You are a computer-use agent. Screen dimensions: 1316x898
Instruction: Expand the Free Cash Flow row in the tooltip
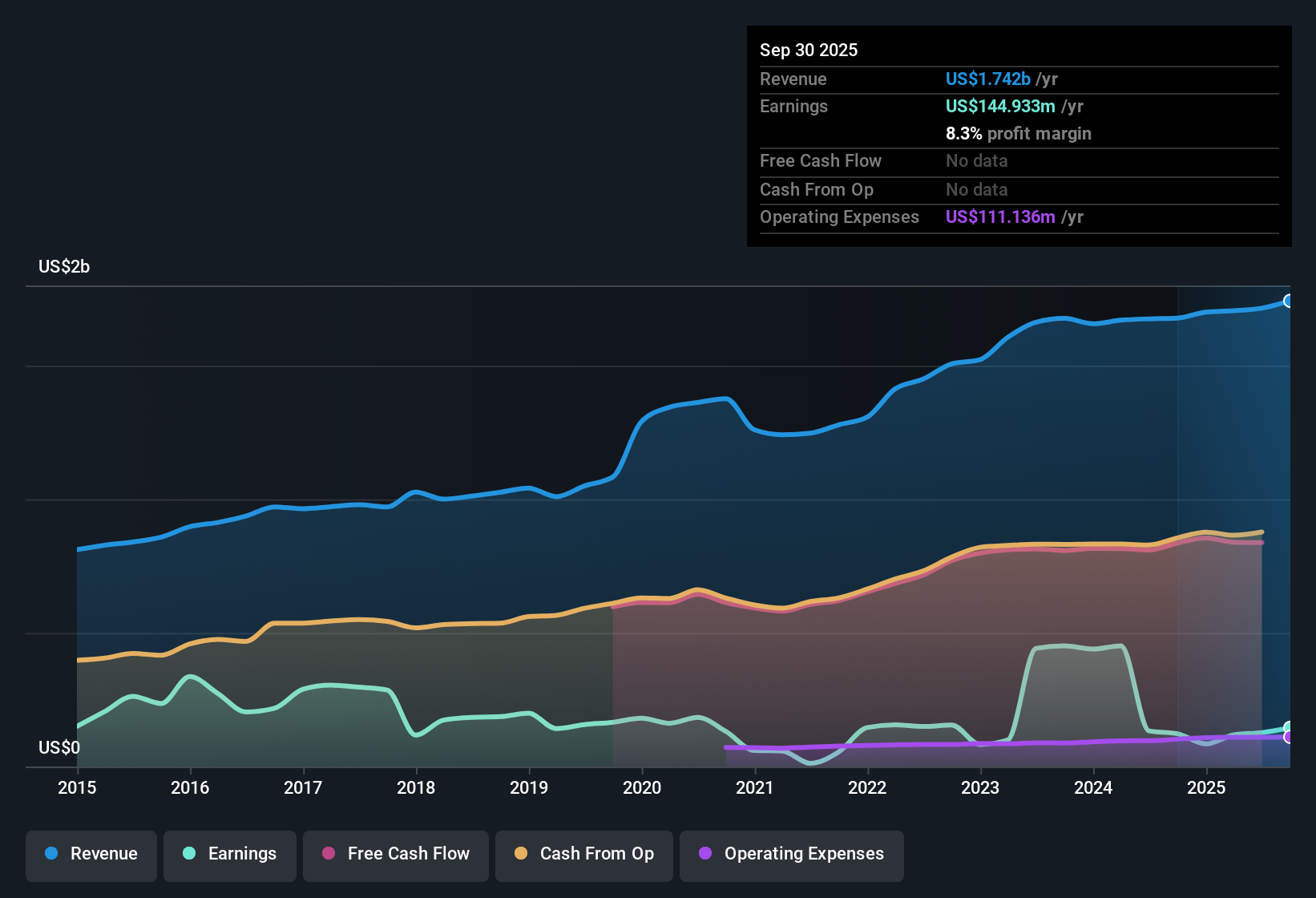pos(821,161)
